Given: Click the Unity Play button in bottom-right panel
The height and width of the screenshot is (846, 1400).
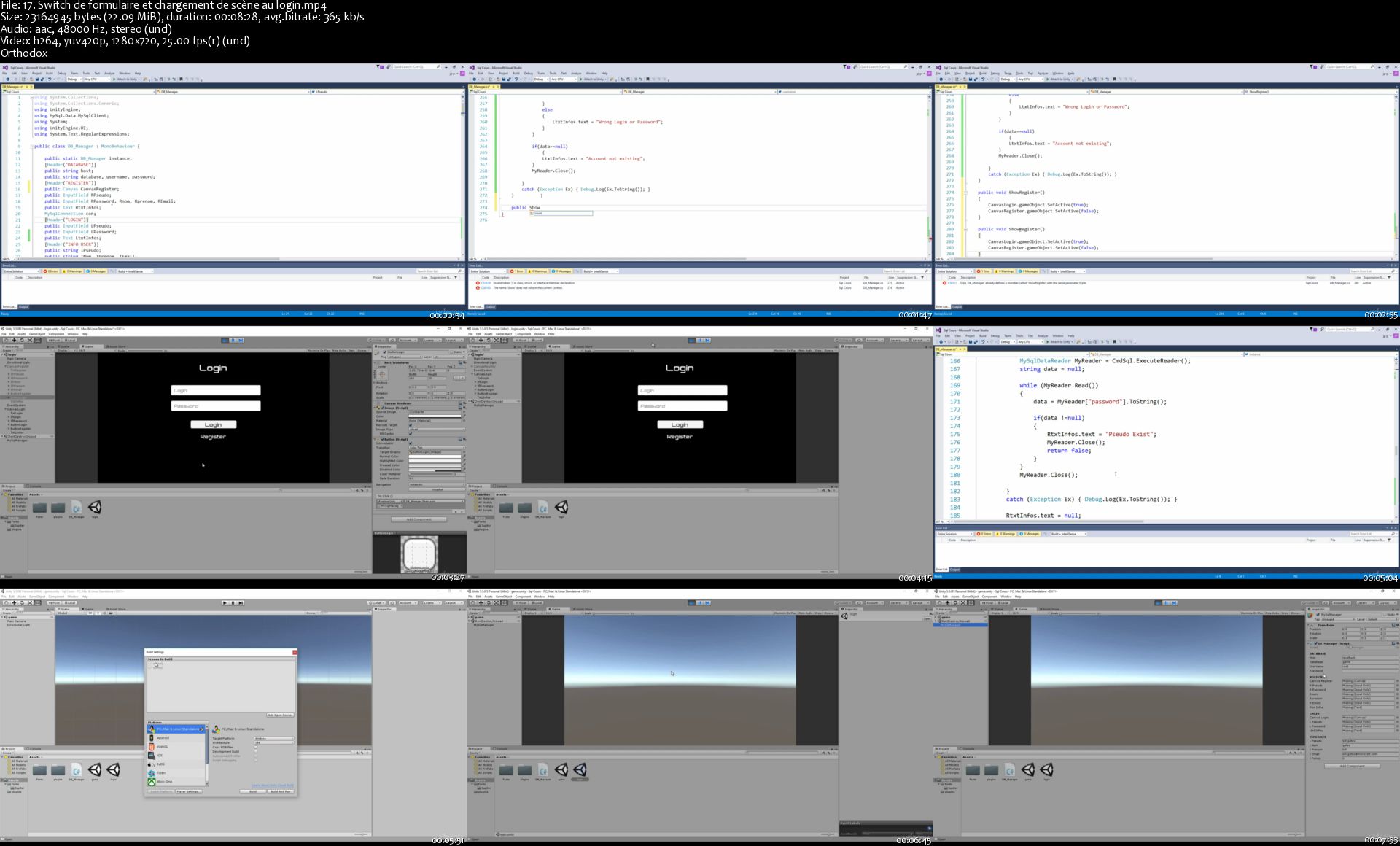Looking at the screenshot, I should (1158, 604).
